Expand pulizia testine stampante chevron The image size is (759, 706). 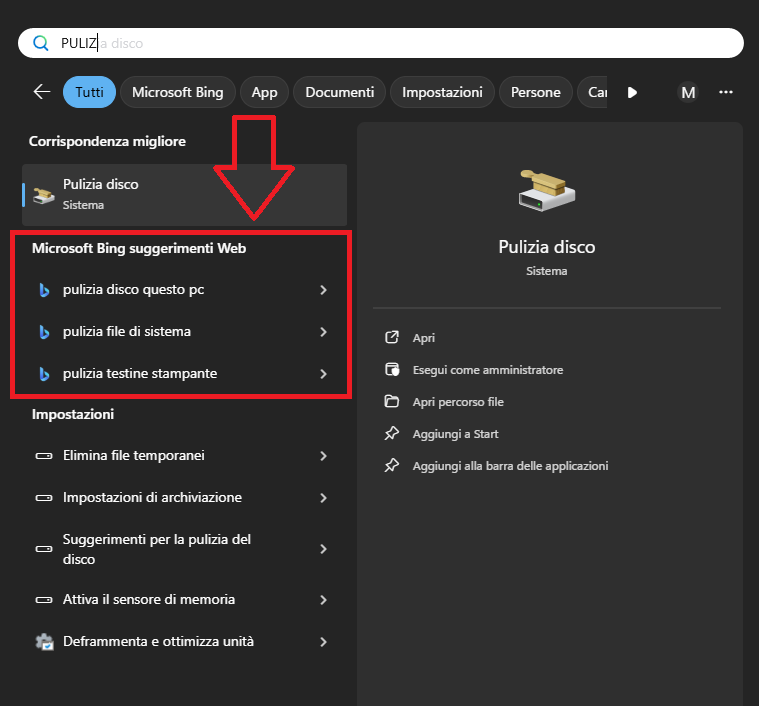click(x=323, y=374)
